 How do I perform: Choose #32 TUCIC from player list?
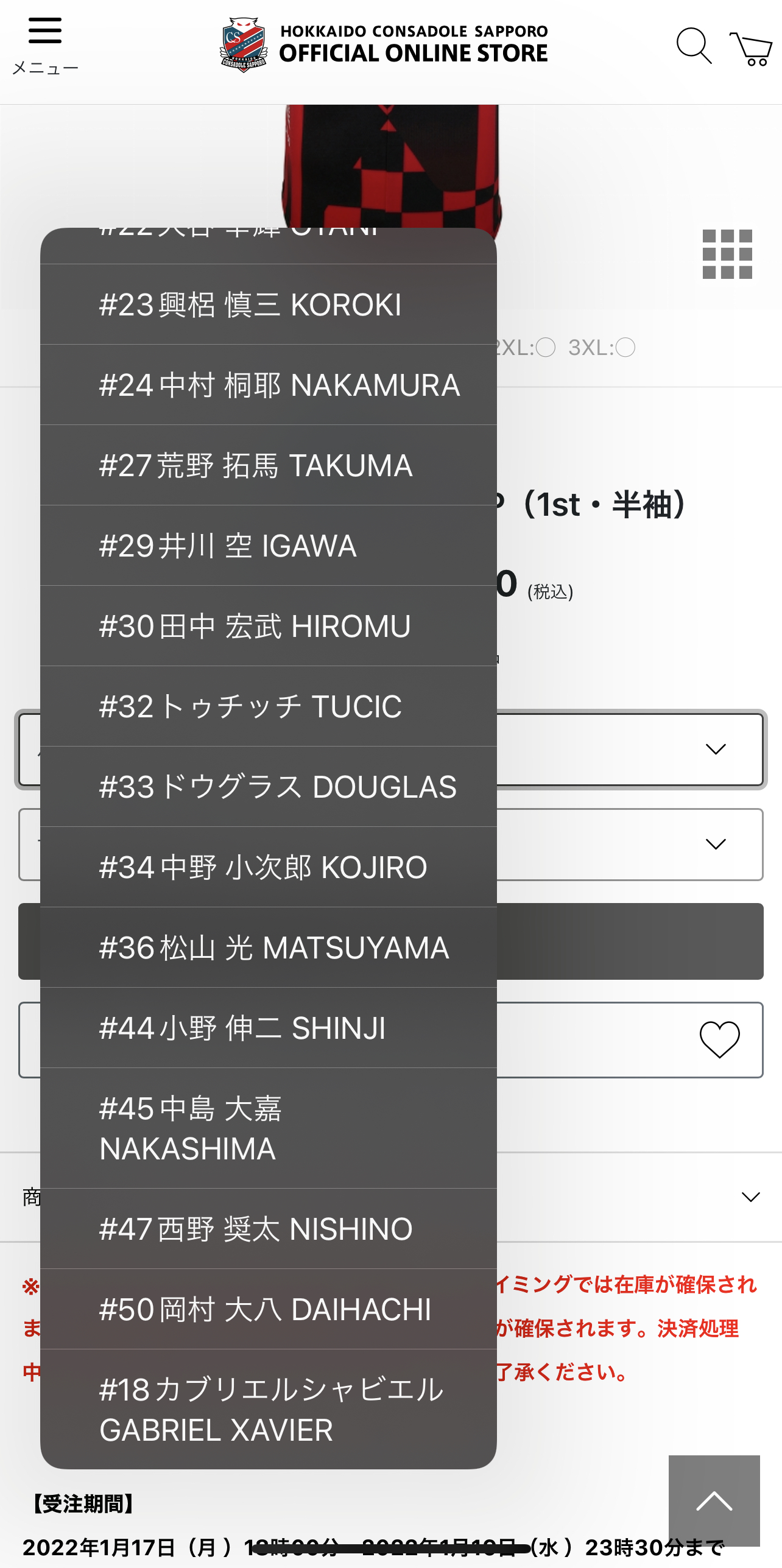pyautogui.click(x=268, y=706)
